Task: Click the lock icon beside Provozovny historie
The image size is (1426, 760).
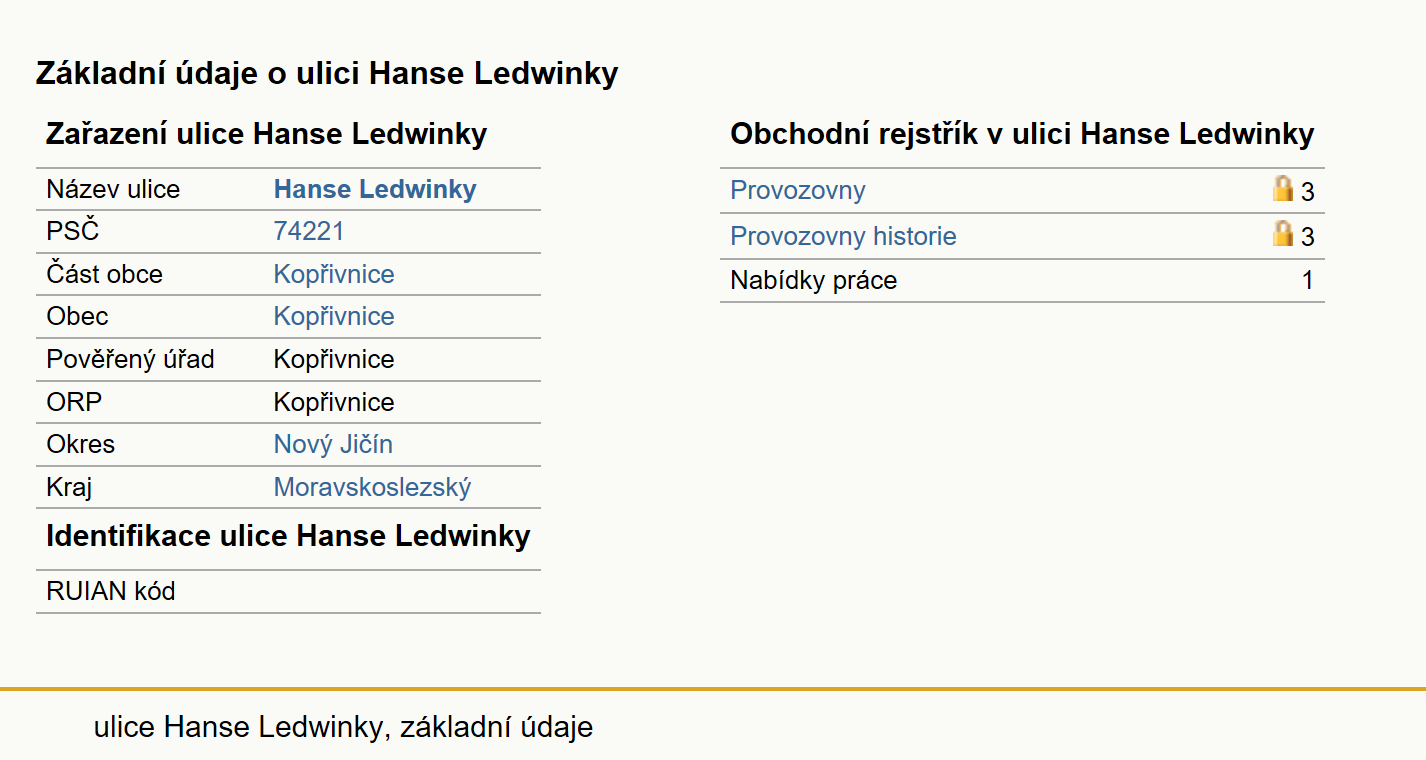Action: pyautogui.click(x=1283, y=234)
